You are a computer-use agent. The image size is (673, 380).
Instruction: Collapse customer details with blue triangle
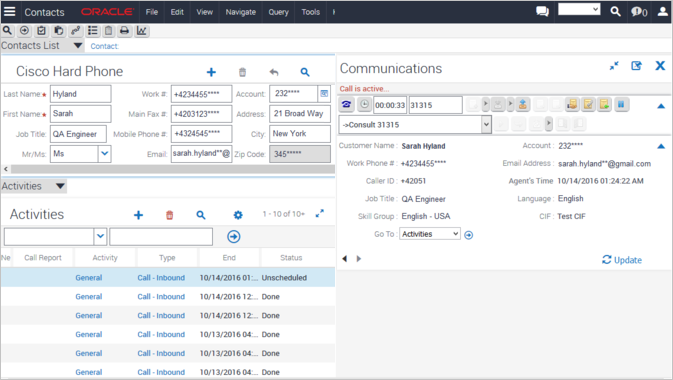[x=661, y=146]
